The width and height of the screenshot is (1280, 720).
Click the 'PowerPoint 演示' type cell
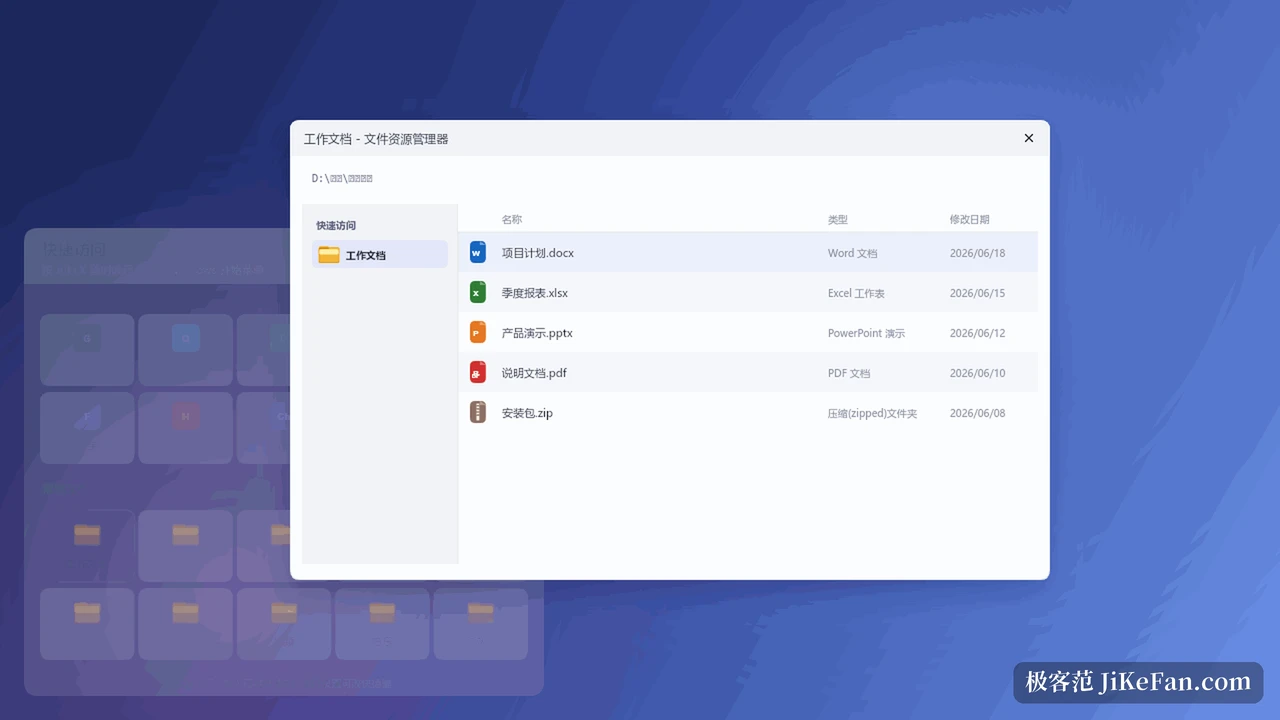866,333
